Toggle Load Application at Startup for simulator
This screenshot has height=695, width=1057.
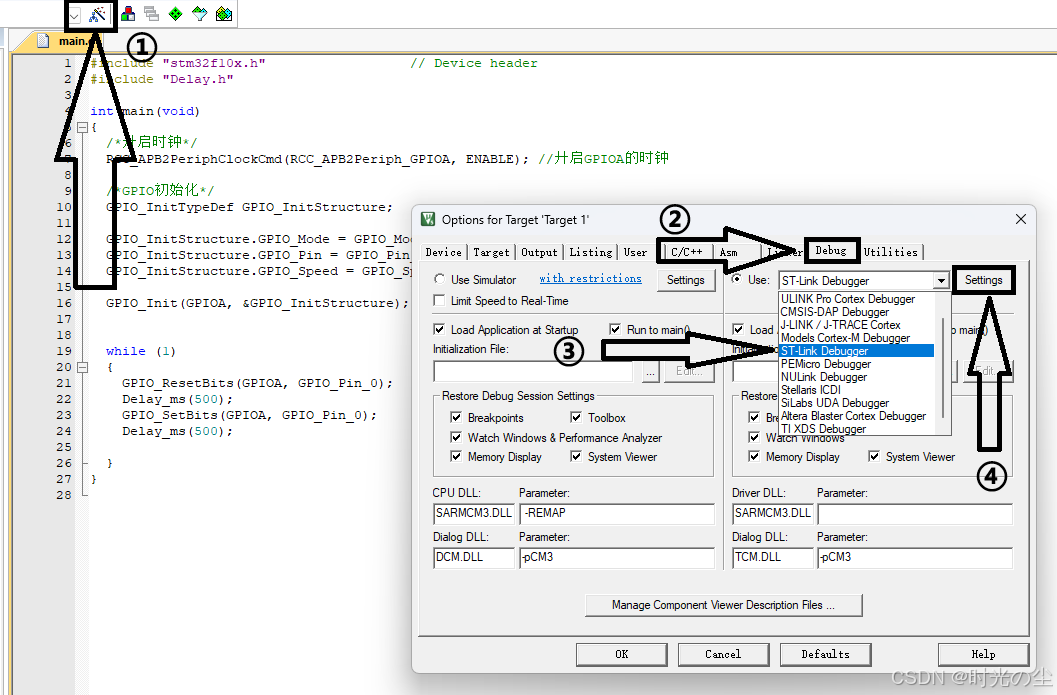coord(440,329)
